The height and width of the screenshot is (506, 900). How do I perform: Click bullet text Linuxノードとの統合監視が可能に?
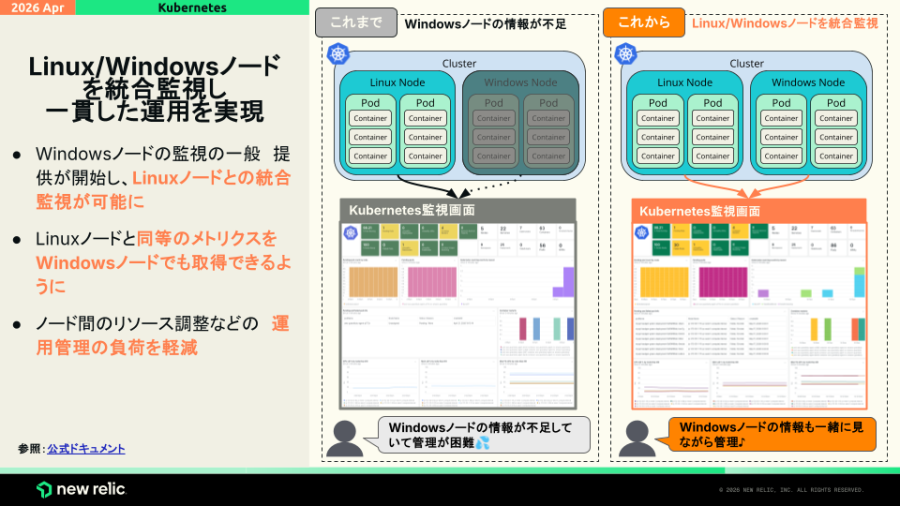tap(164, 190)
